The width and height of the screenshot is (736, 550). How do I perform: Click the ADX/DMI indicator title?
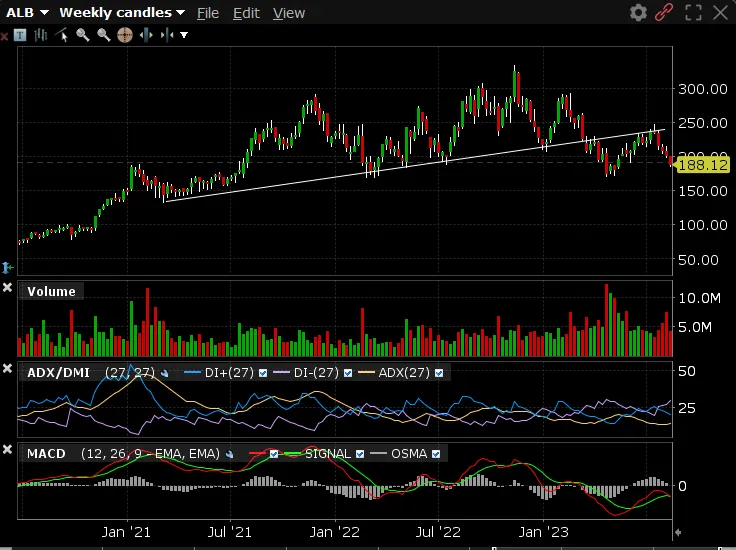pyautogui.click(x=58, y=373)
